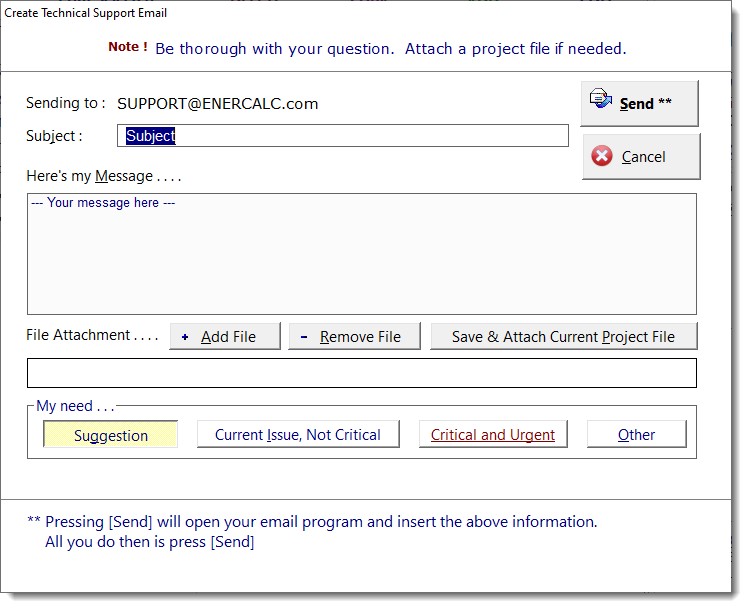Click the SUPPORT@ENERCALC.com address text
747x608 pixels.
217,103
